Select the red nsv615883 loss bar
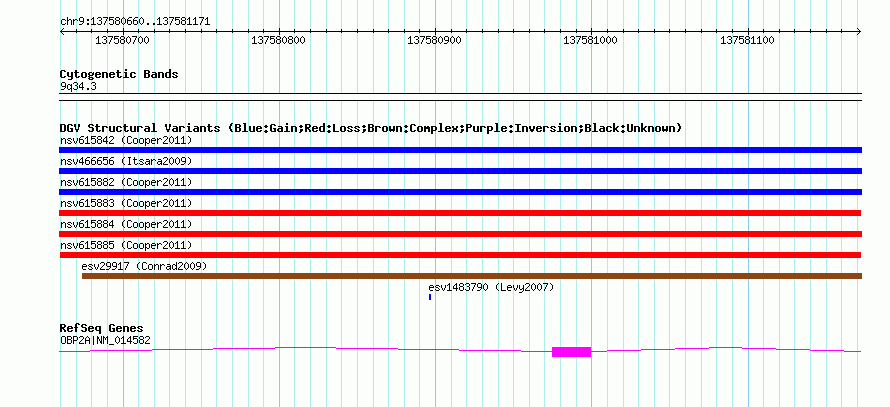 click(460, 213)
